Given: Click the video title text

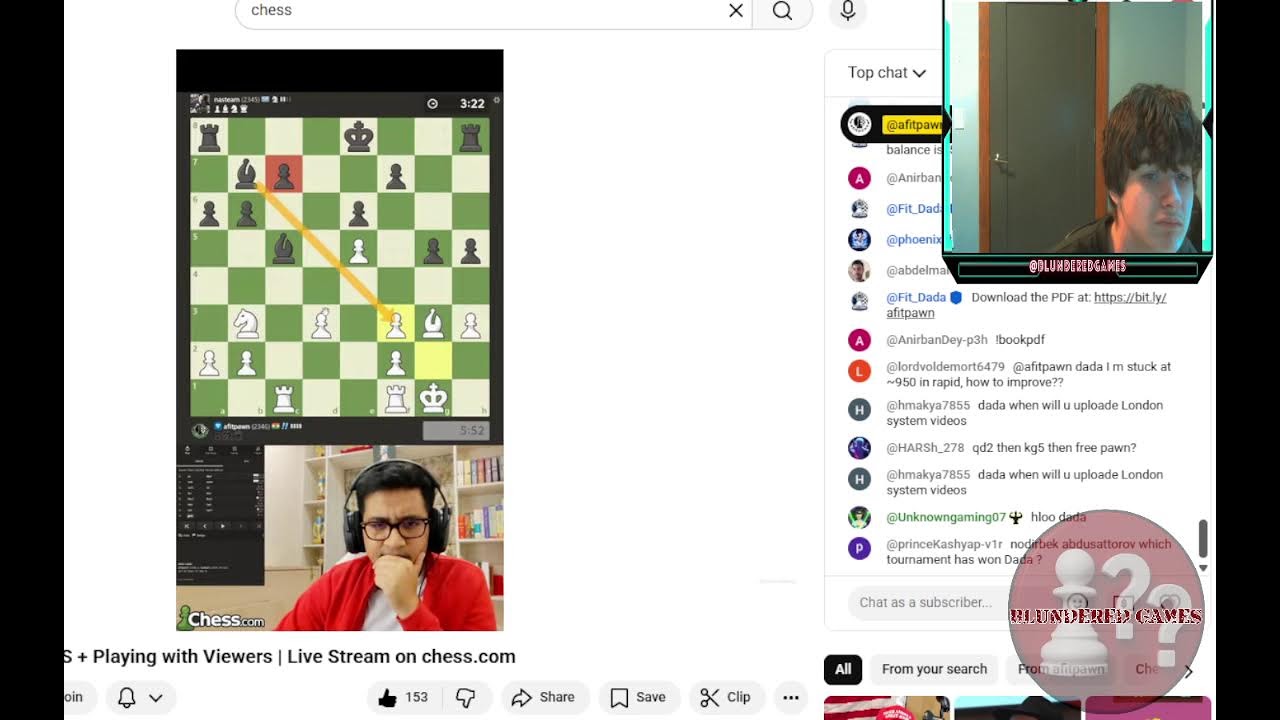Looking at the screenshot, I should [290, 657].
